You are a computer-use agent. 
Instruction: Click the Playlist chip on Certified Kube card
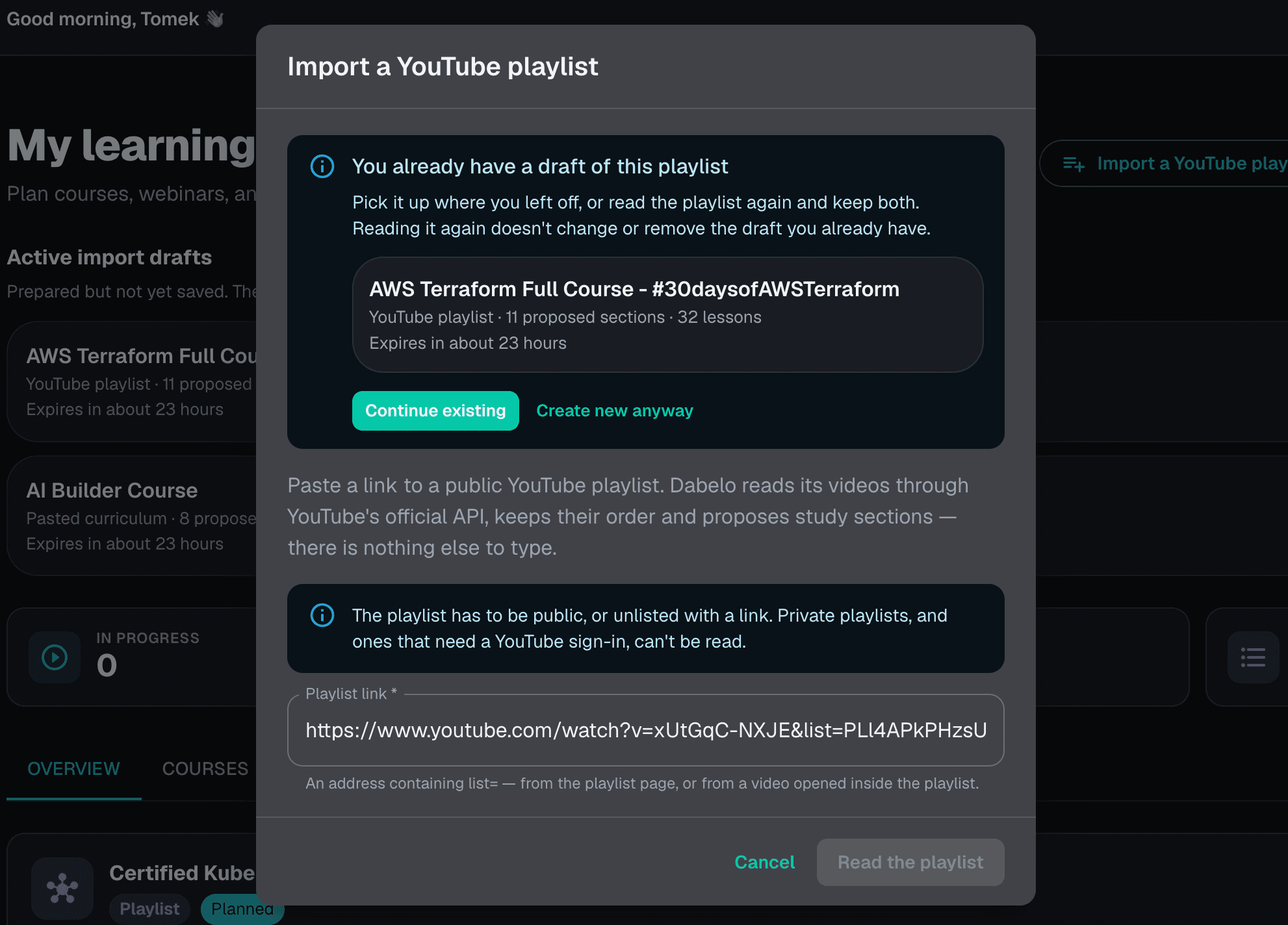149,908
